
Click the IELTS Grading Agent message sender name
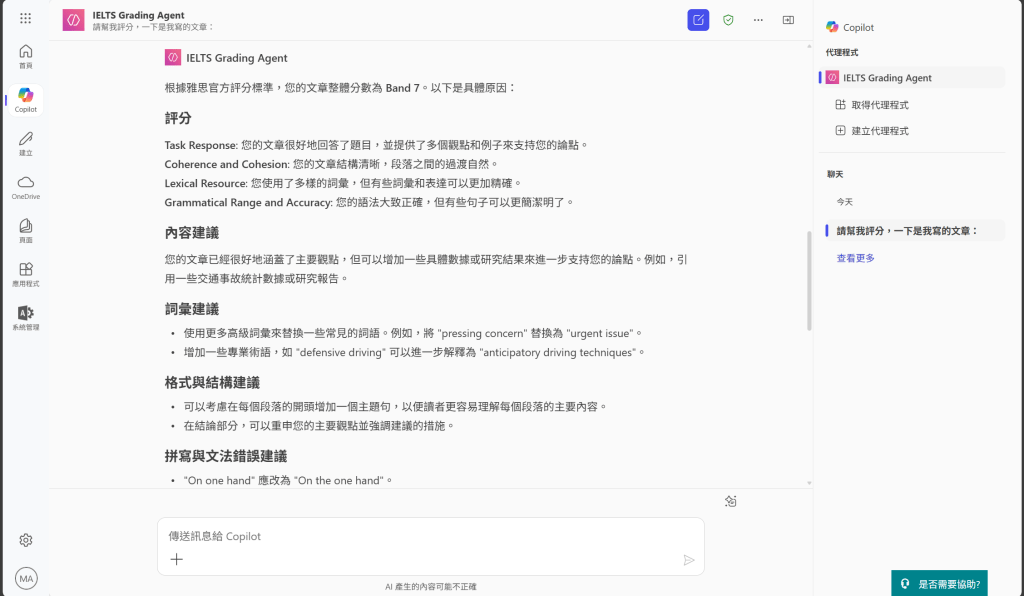pos(236,57)
